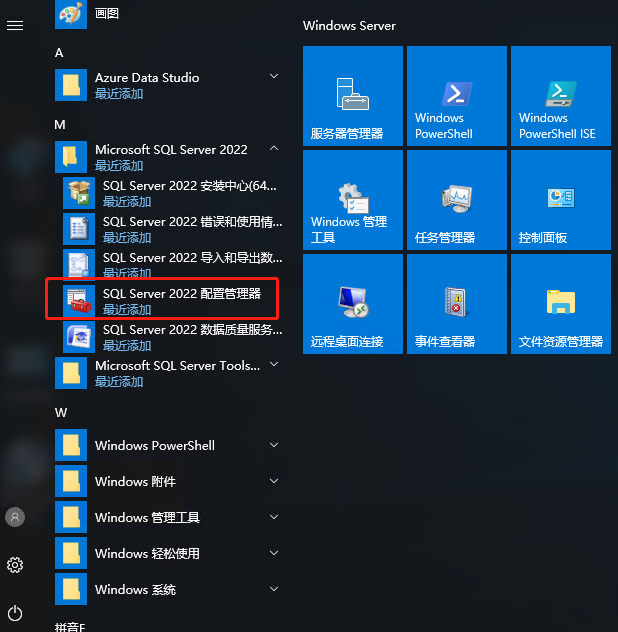This screenshot has height=632, width=618.
Task: Expand Windows PowerShell folder chevron
Action: coord(274,445)
